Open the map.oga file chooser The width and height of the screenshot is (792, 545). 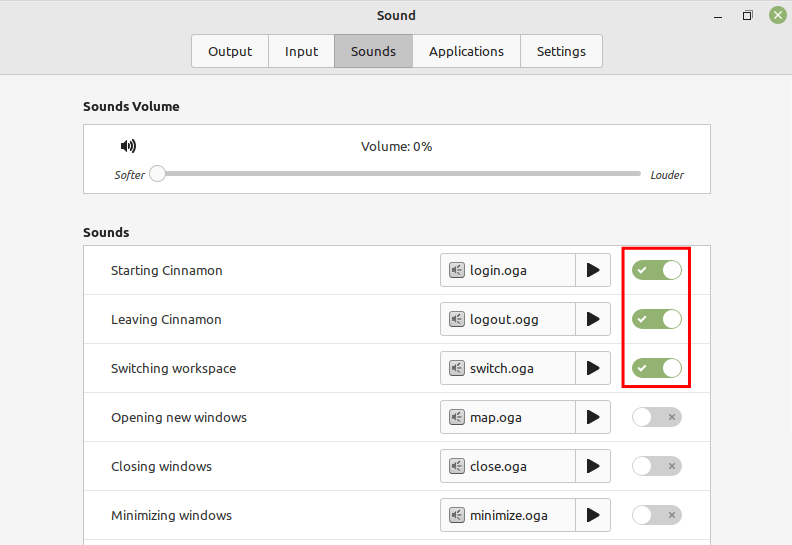tap(508, 417)
